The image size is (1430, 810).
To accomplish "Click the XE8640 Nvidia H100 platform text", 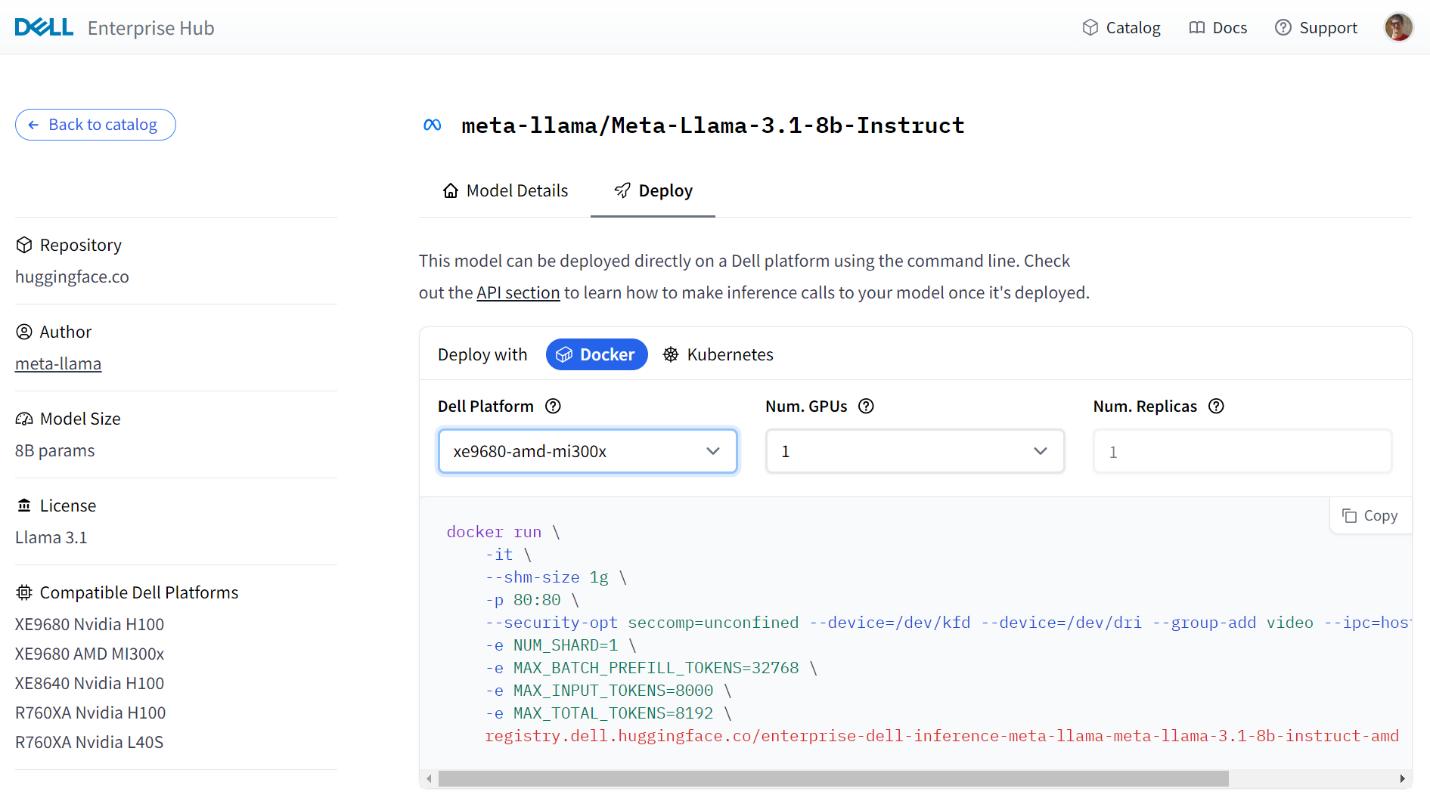I will coord(89,683).
